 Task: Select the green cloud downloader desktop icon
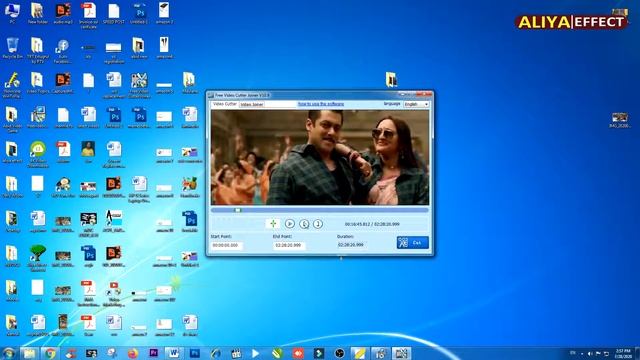tap(38, 154)
